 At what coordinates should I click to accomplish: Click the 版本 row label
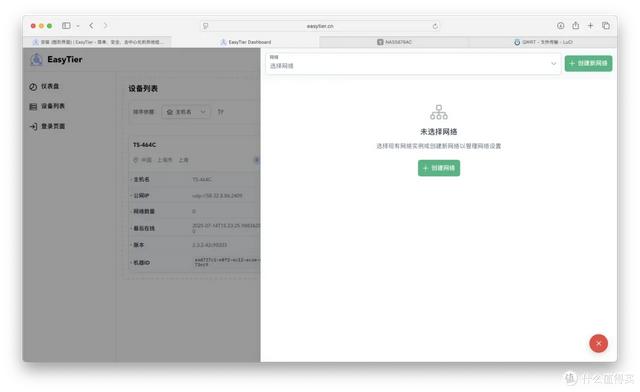coord(139,245)
